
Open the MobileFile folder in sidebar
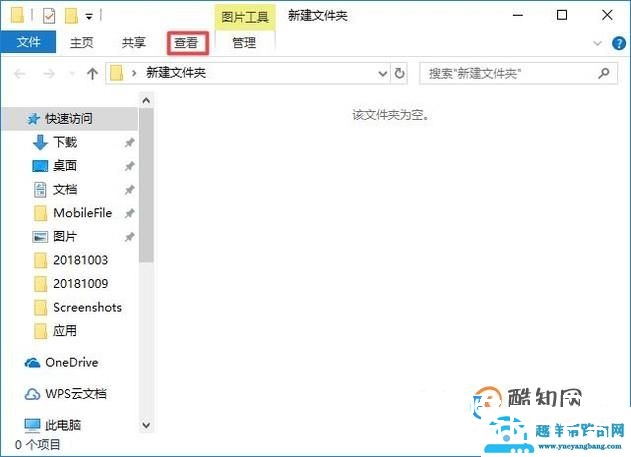coord(82,213)
